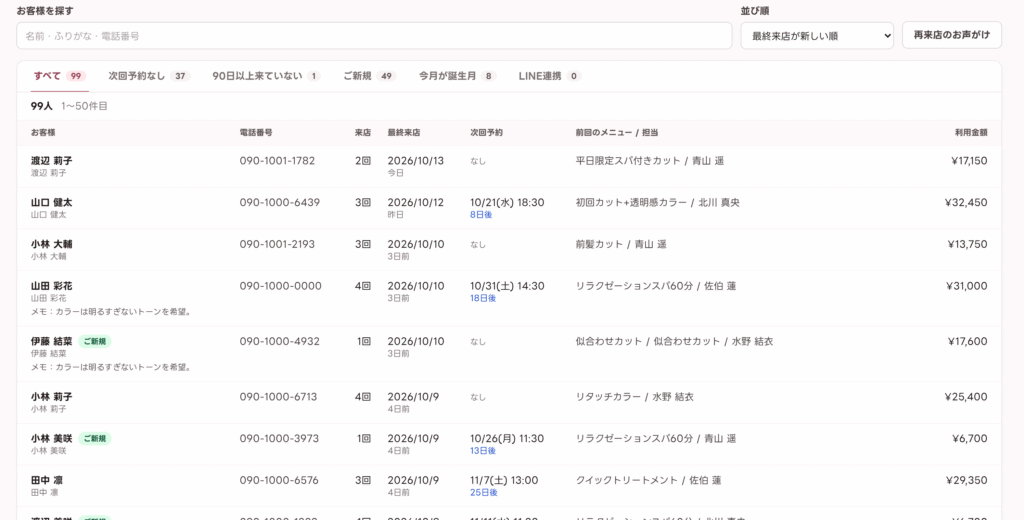This screenshot has height=520, width=1024.
Task: Click the next reservation 10/31(土) 14:30
Action: (x=507, y=286)
